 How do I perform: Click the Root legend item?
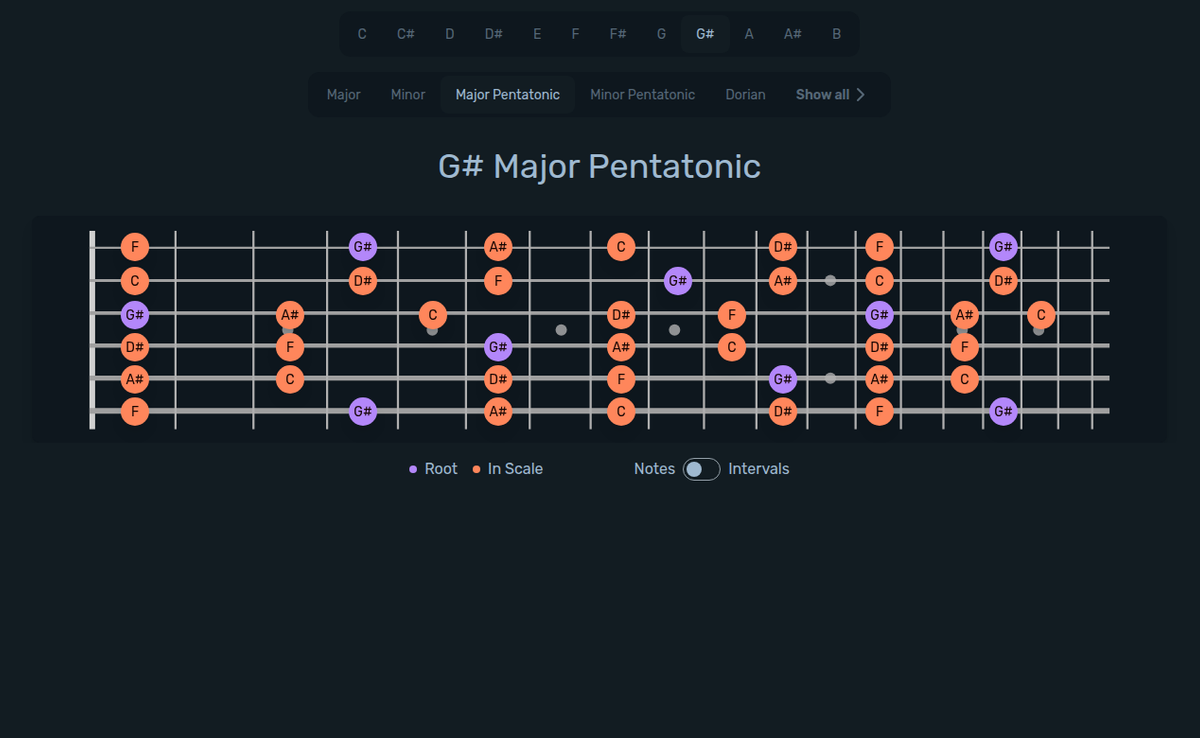coord(441,468)
